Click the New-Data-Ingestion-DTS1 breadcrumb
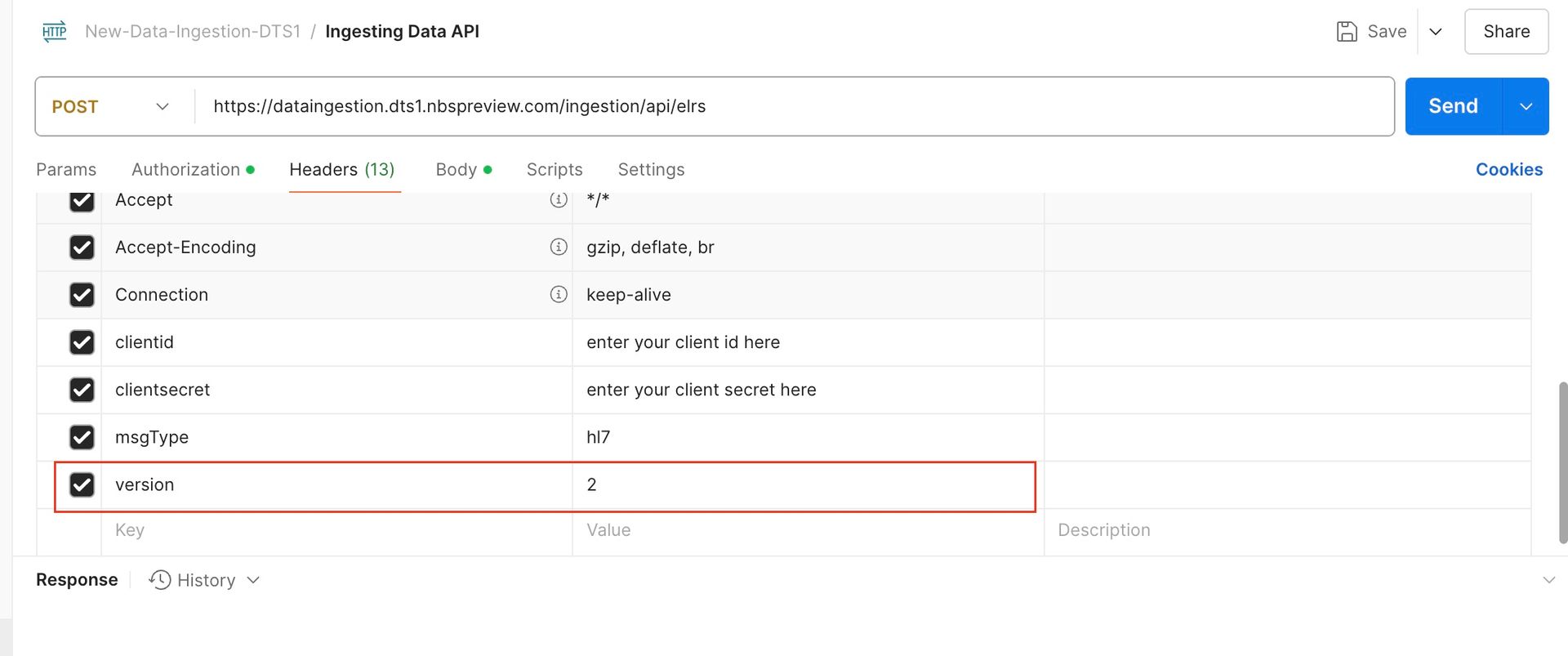1568x656 pixels. pos(193,32)
